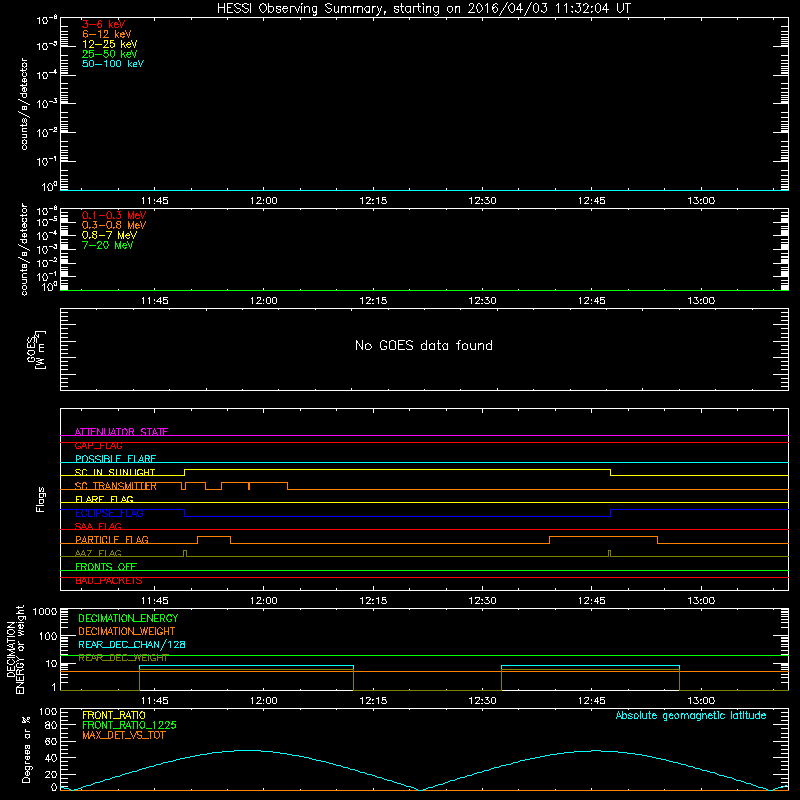Select the cyan POSSIBLE_FLARE label
Image resolution: width=800 pixels, height=800 pixels.
click(115, 459)
